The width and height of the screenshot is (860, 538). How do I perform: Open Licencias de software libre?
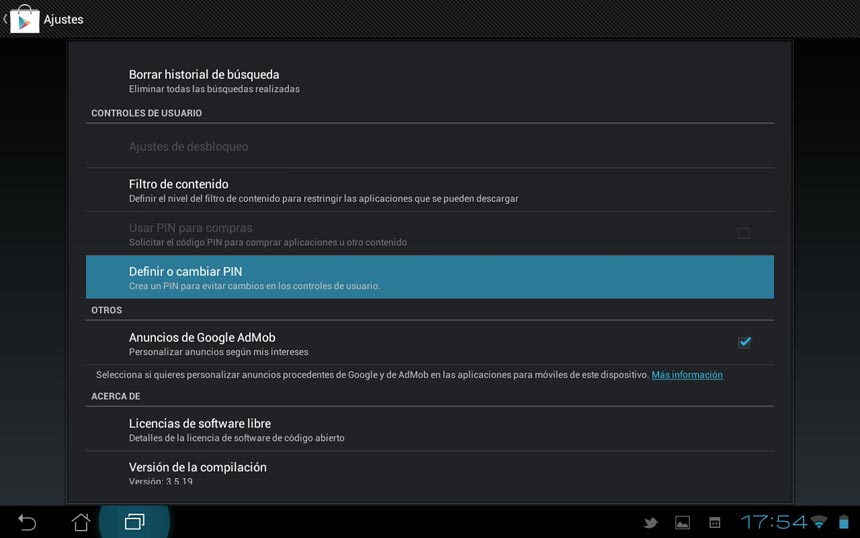pos(430,429)
